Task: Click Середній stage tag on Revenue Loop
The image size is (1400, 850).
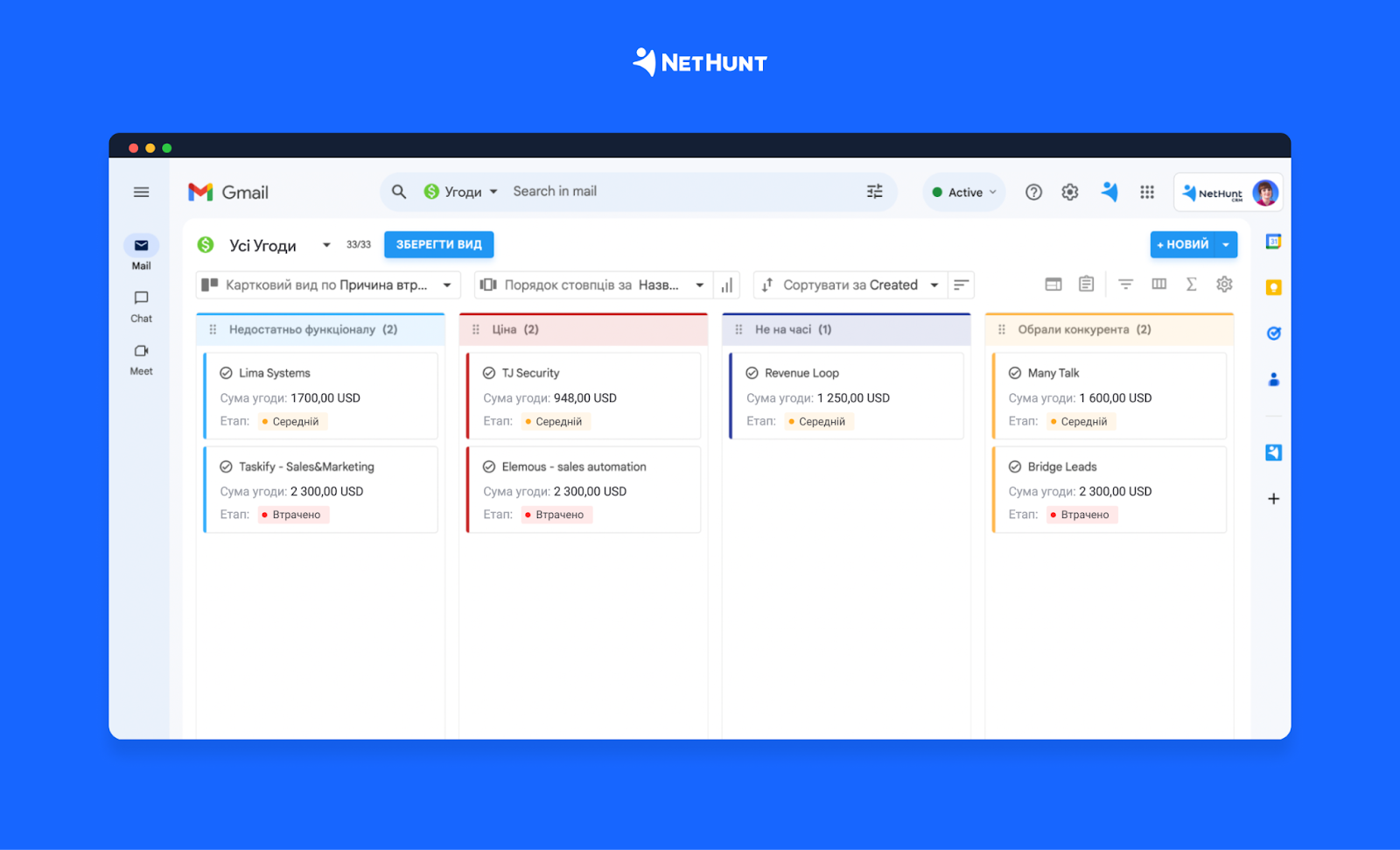Action: tap(818, 422)
